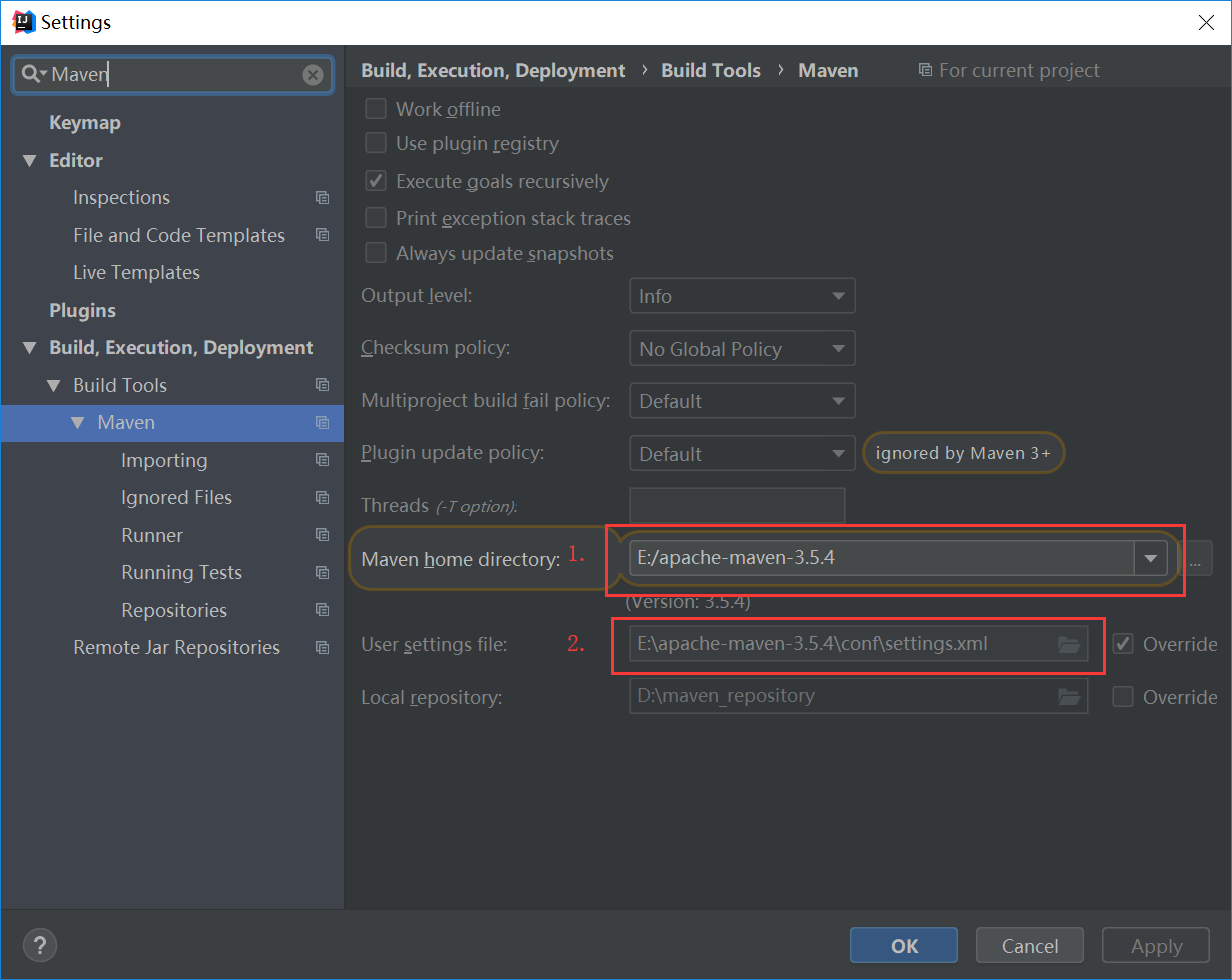Screen dimensions: 1232x980
Task: Collapse the Build Tools tree node
Action: coord(53,386)
